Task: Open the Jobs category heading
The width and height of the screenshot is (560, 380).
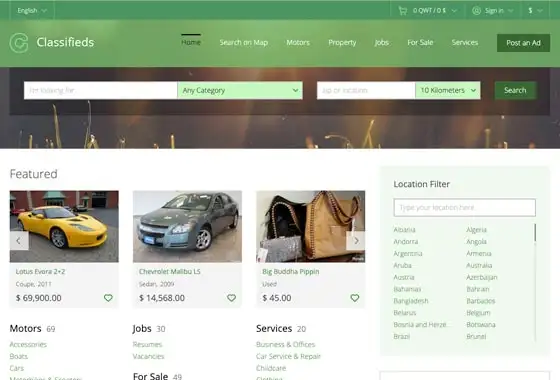Action: click(142, 328)
